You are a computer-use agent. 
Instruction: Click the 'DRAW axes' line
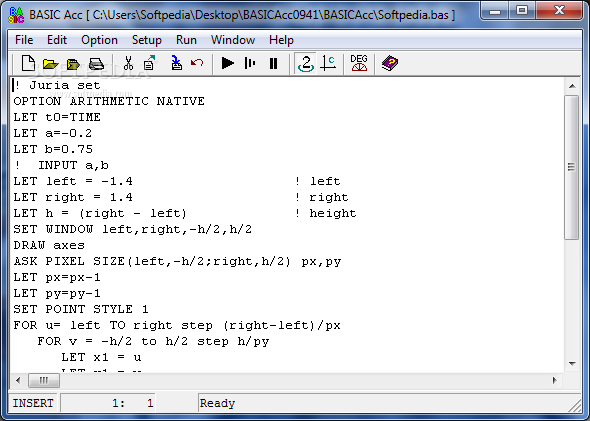coord(49,245)
